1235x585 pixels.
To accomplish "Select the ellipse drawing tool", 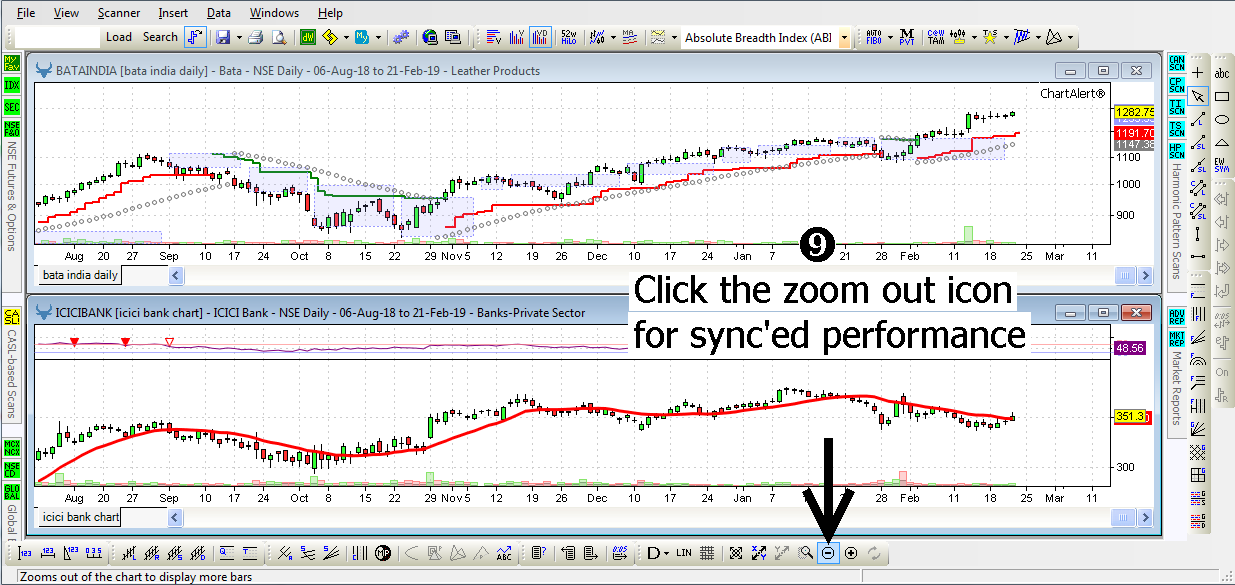I will click(x=1221, y=119).
